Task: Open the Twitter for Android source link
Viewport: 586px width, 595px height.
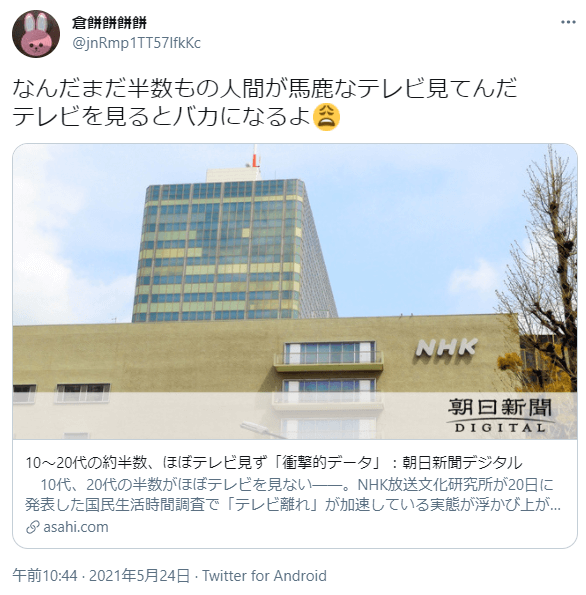Action: pyautogui.click(x=264, y=576)
